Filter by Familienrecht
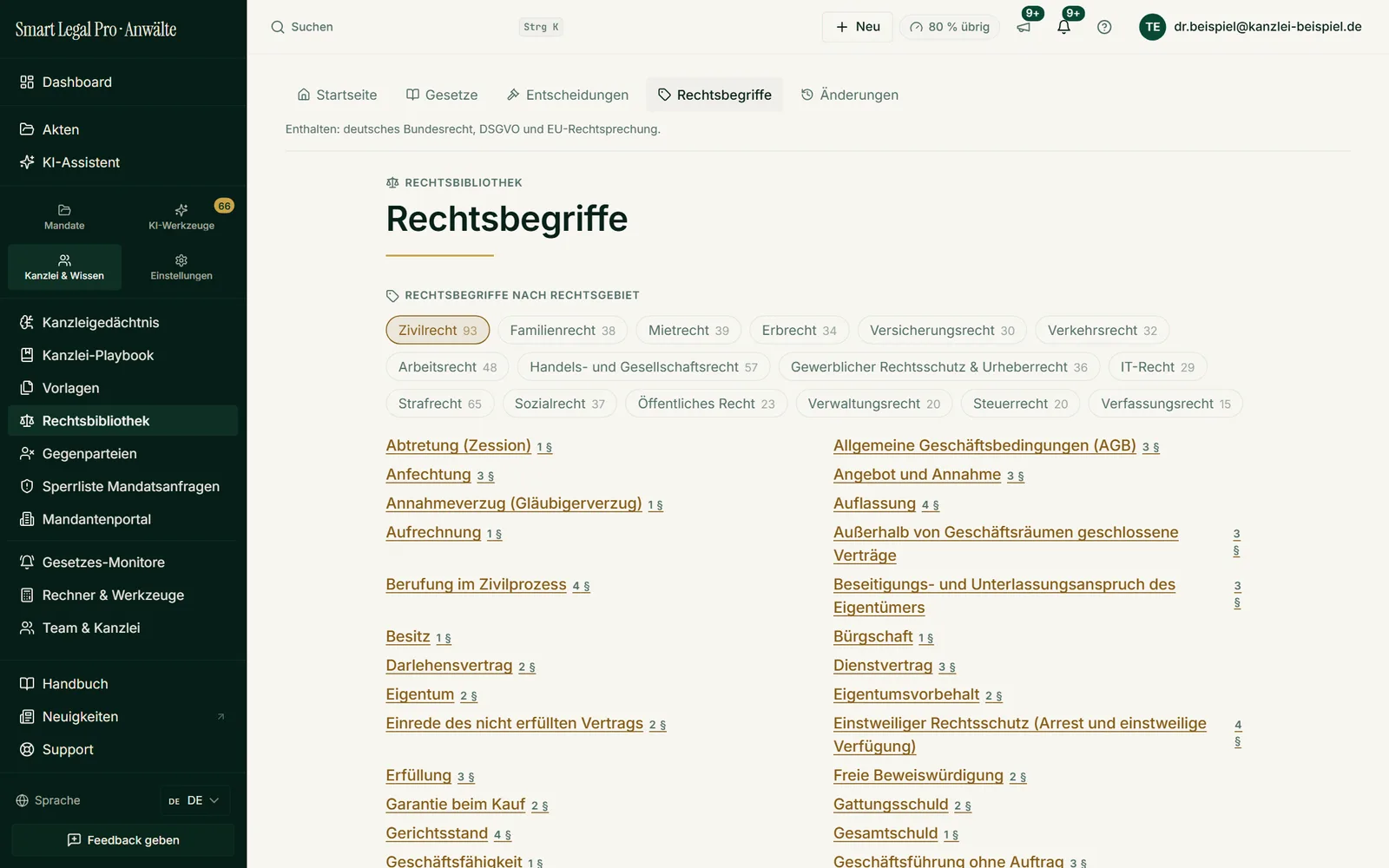 (x=563, y=330)
